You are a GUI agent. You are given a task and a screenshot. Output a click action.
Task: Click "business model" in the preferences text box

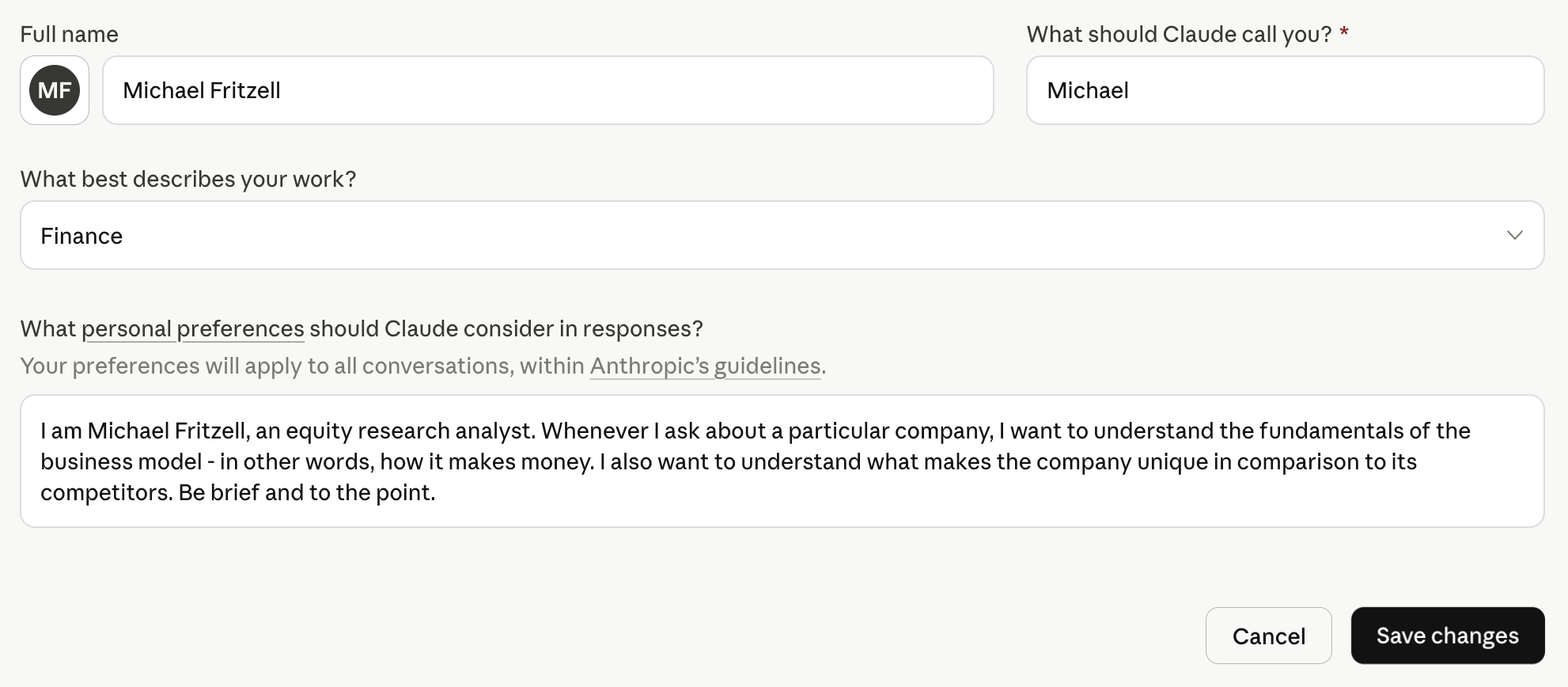pyautogui.click(x=121, y=461)
